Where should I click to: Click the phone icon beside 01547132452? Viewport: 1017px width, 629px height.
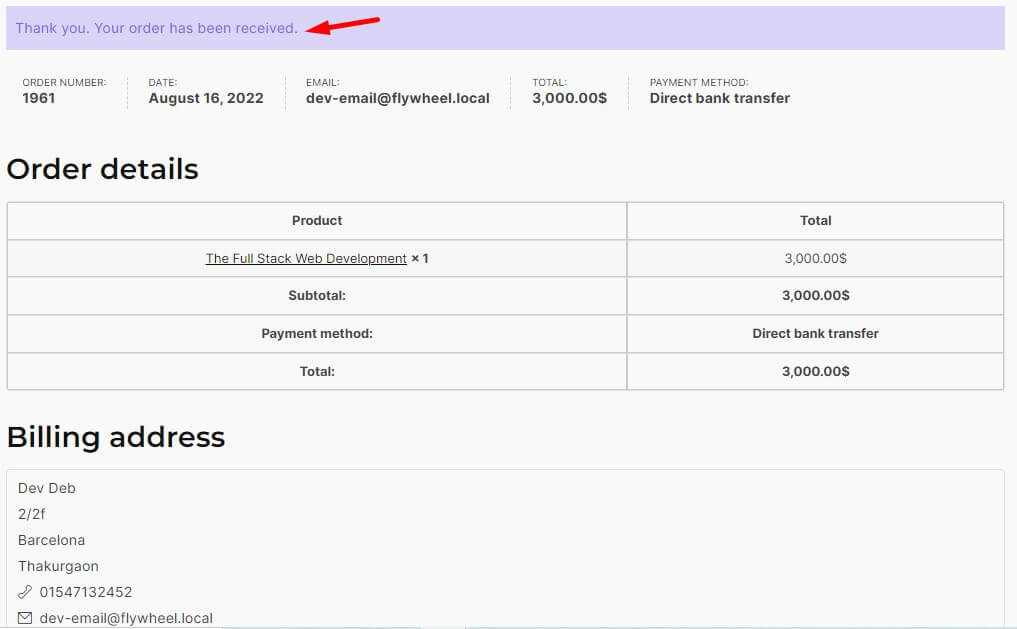[x=25, y=592]
